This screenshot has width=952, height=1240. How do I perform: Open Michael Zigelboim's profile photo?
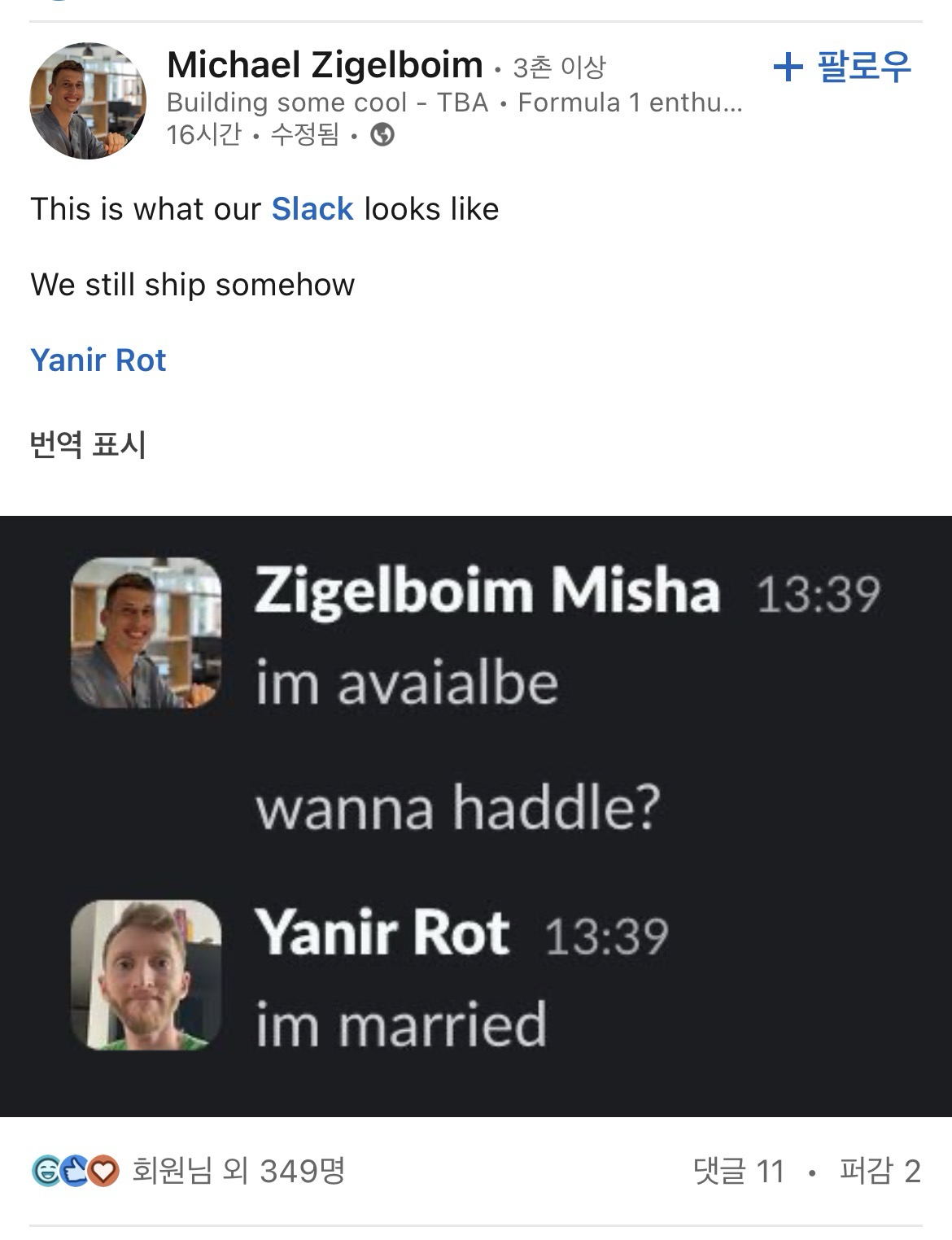click(88, 100)
